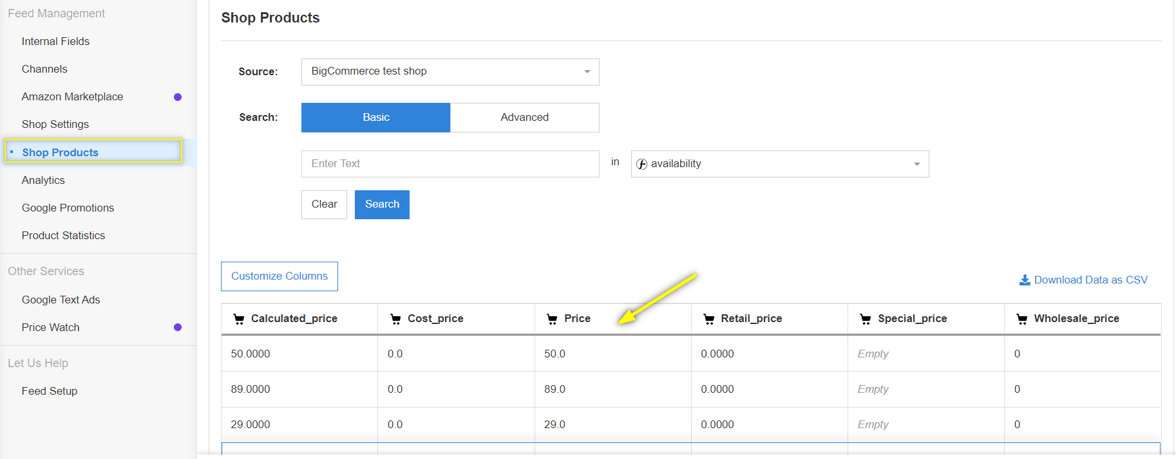Click the Price column header
The height and width of the screenshot is (459, 1176).
coord(613,319)
